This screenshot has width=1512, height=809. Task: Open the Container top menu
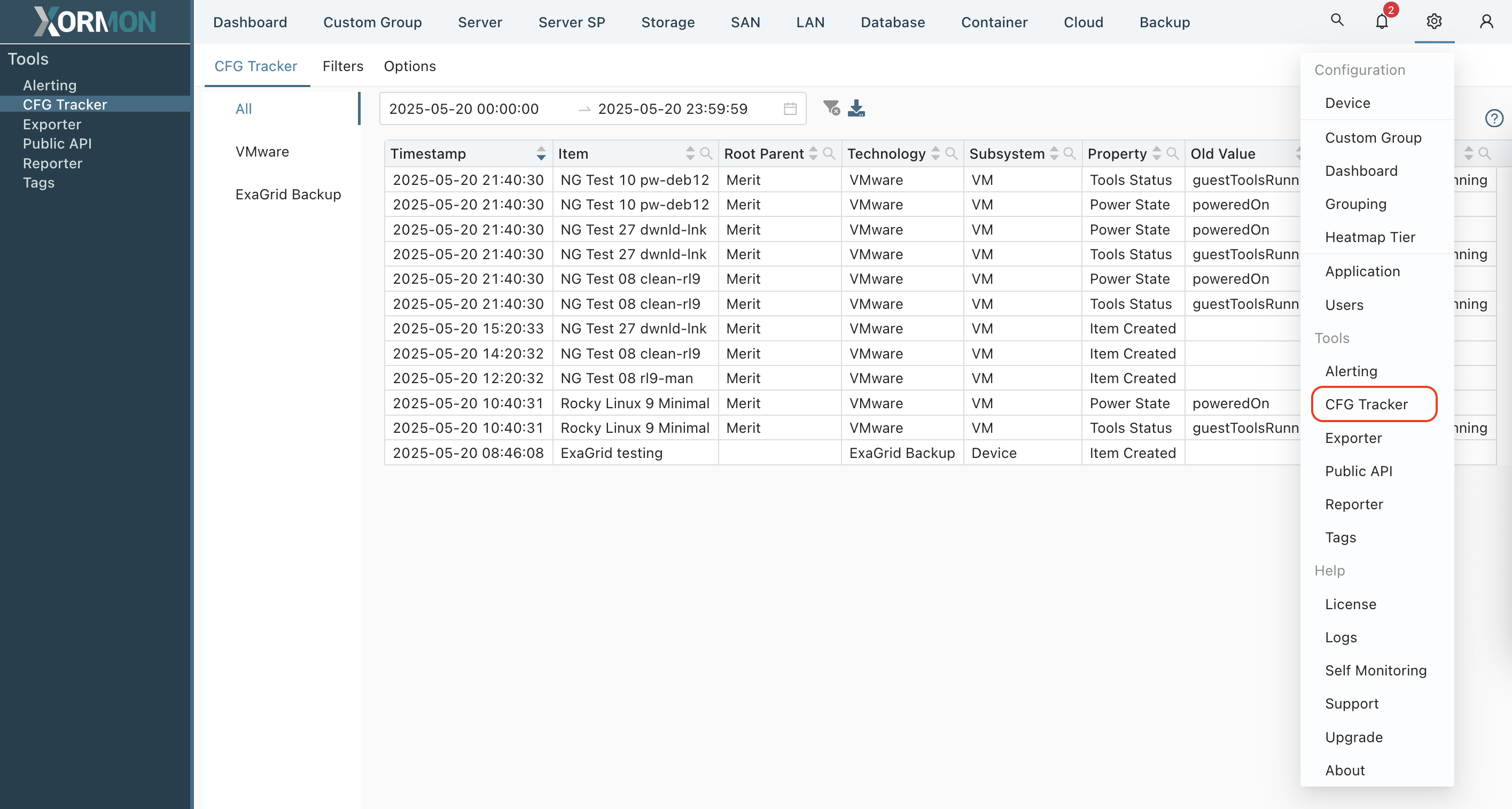pos(994,22)
